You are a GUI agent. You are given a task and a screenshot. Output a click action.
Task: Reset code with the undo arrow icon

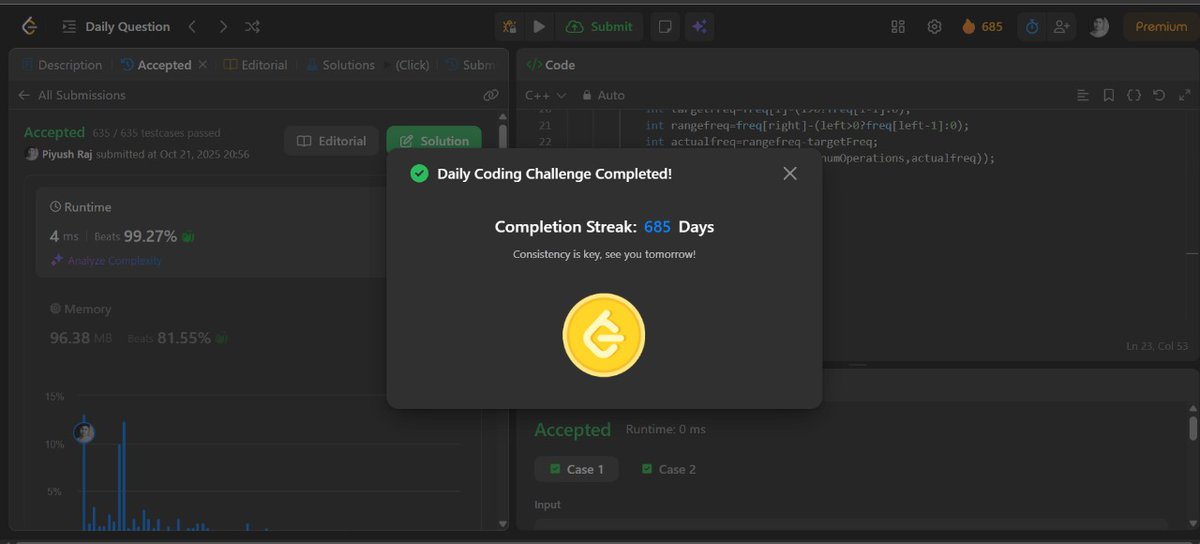click(x=1158, y=95)
